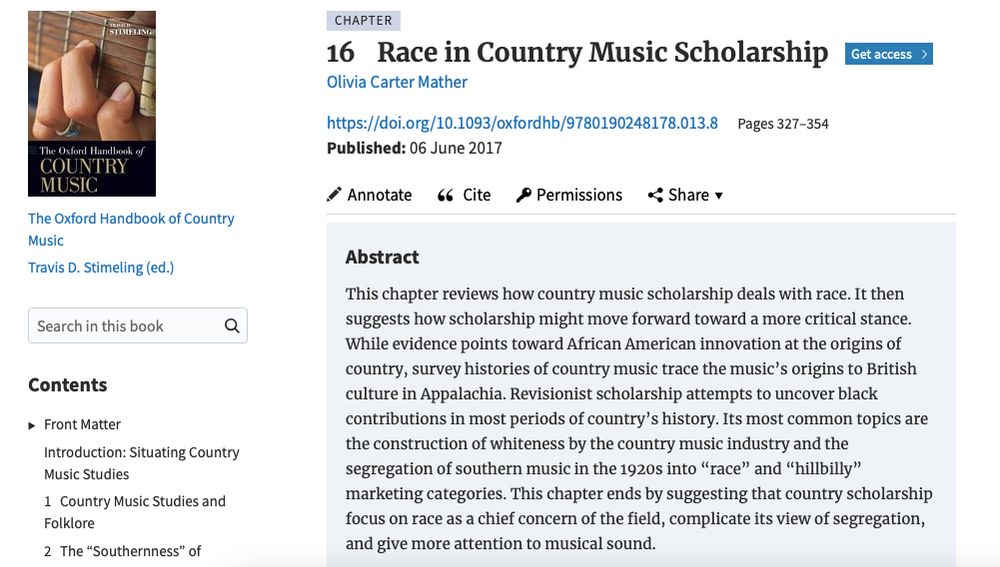This screenshot has width=1000, height=567.
Task: Click the Annotate pencil icon
Action: coord(334,195)
